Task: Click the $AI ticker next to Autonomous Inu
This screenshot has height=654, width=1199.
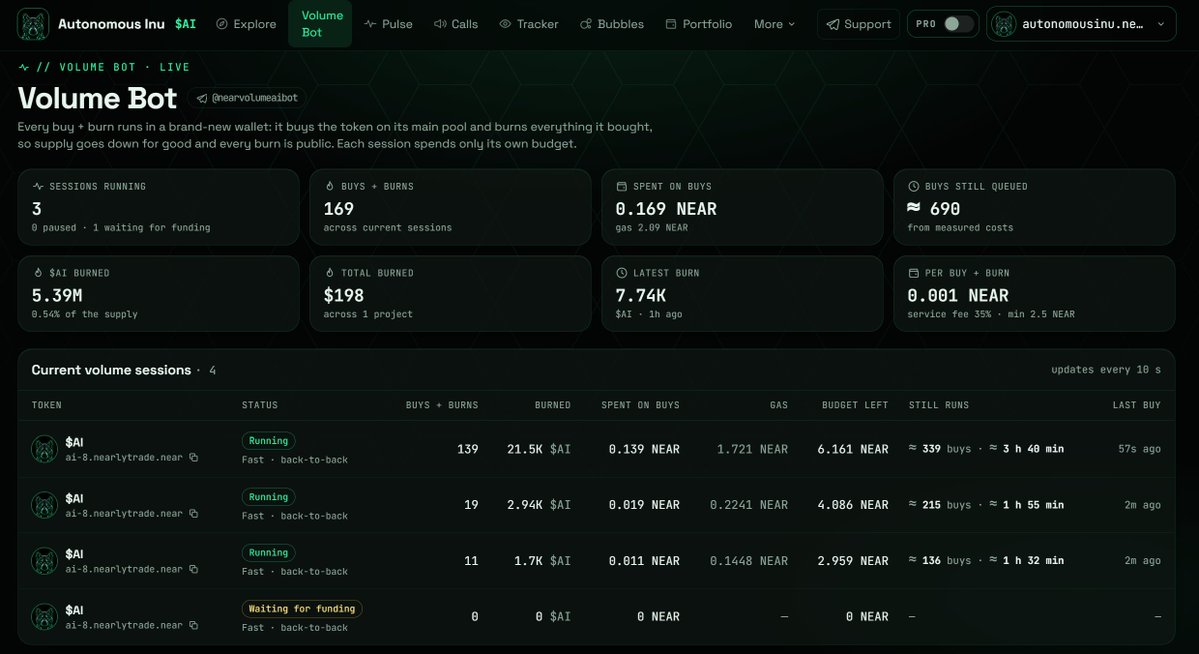Action: (x=185, y=24)
